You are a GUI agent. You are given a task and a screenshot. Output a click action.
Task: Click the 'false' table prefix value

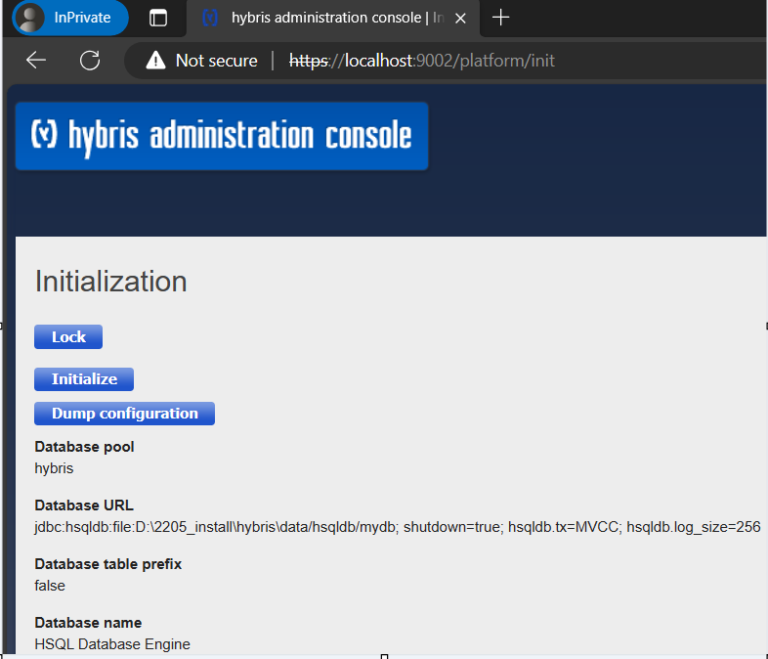[49, 586]
